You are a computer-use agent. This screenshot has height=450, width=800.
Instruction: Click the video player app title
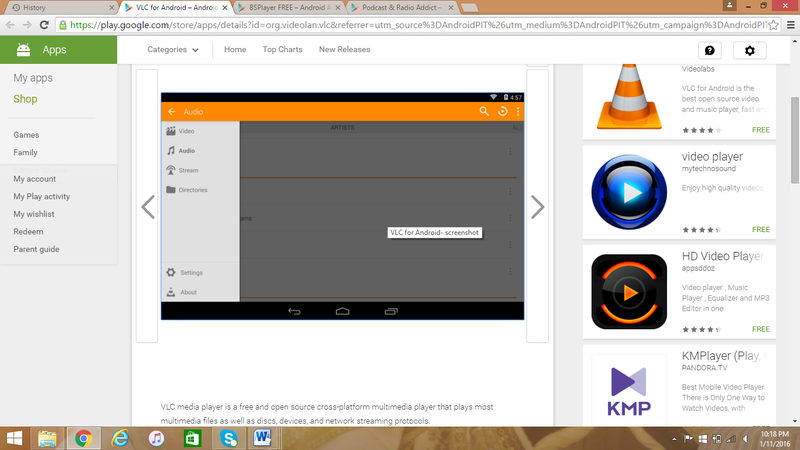click(x=712, y=157)
